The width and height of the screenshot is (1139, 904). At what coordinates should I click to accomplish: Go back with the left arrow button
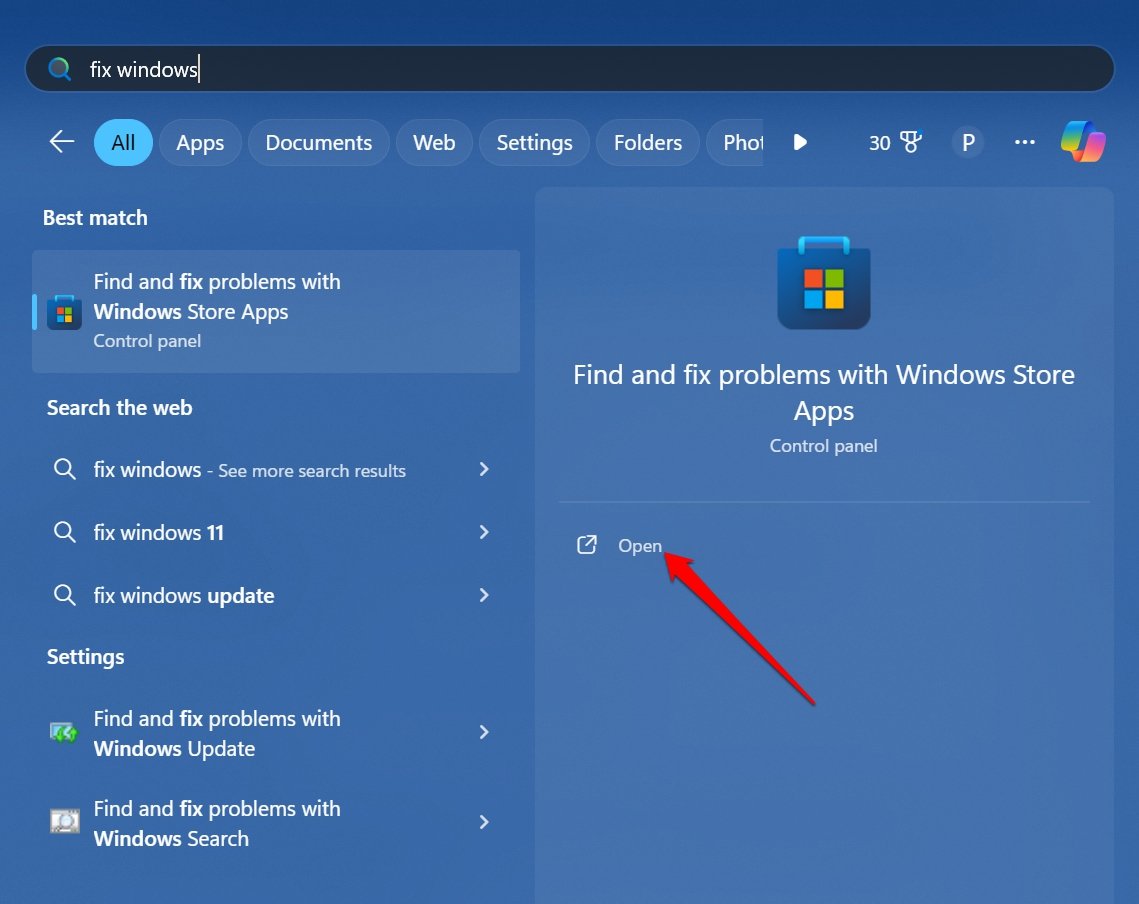click(62, 142)
